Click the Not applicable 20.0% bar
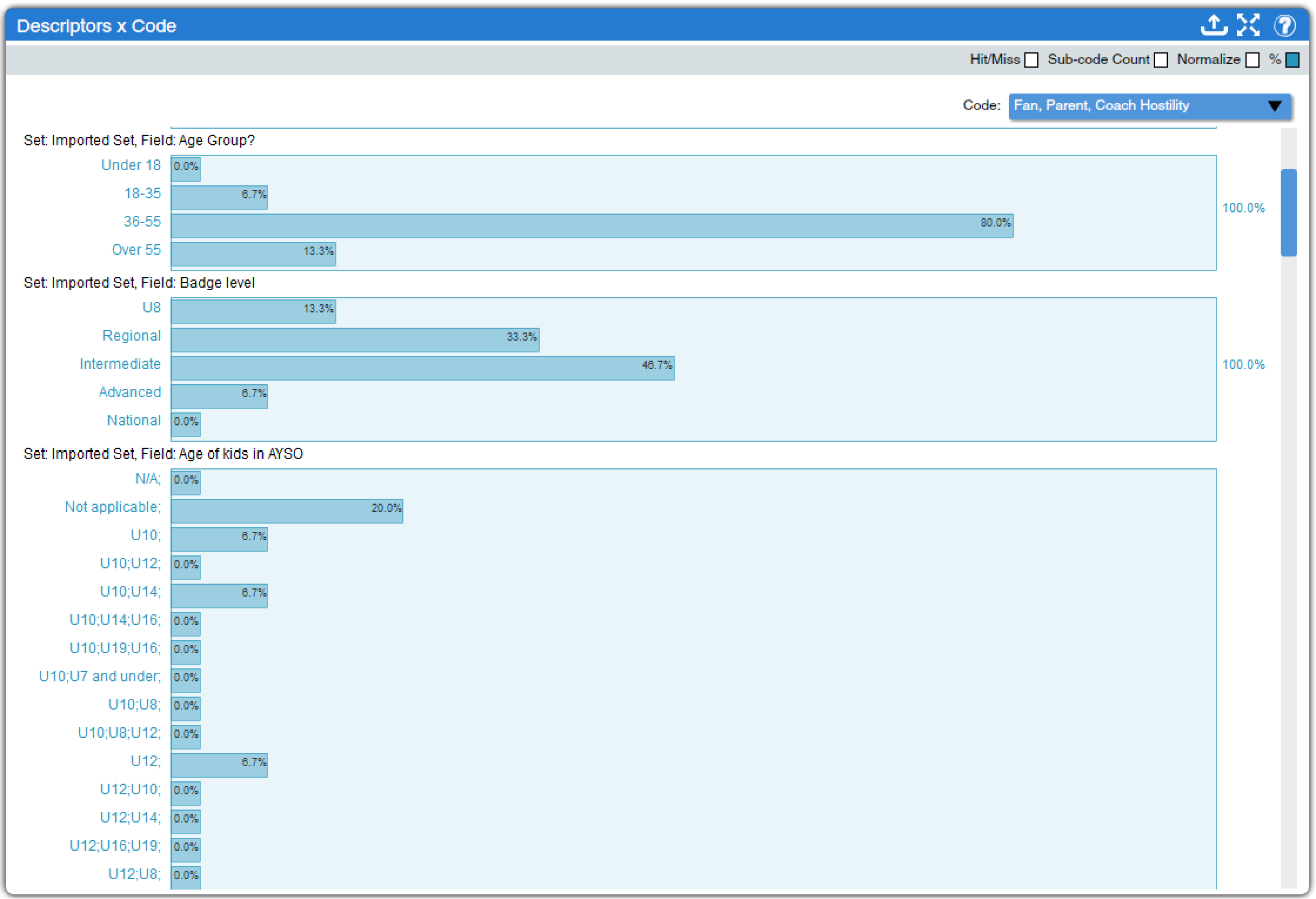1316x899 pixels. pos(286,511)
